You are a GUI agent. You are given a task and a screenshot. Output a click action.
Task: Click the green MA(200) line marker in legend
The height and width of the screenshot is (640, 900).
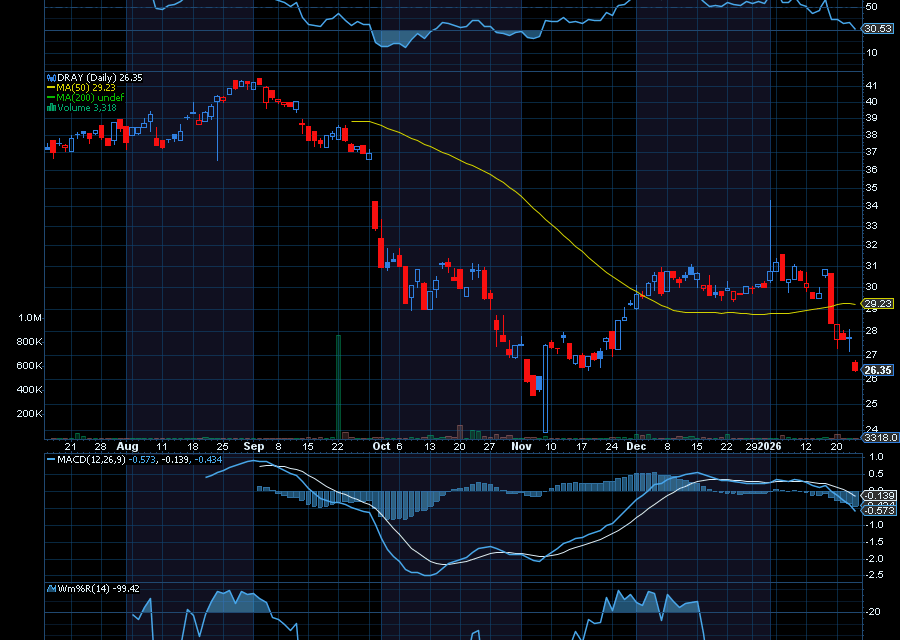click(x=50, y=97)
